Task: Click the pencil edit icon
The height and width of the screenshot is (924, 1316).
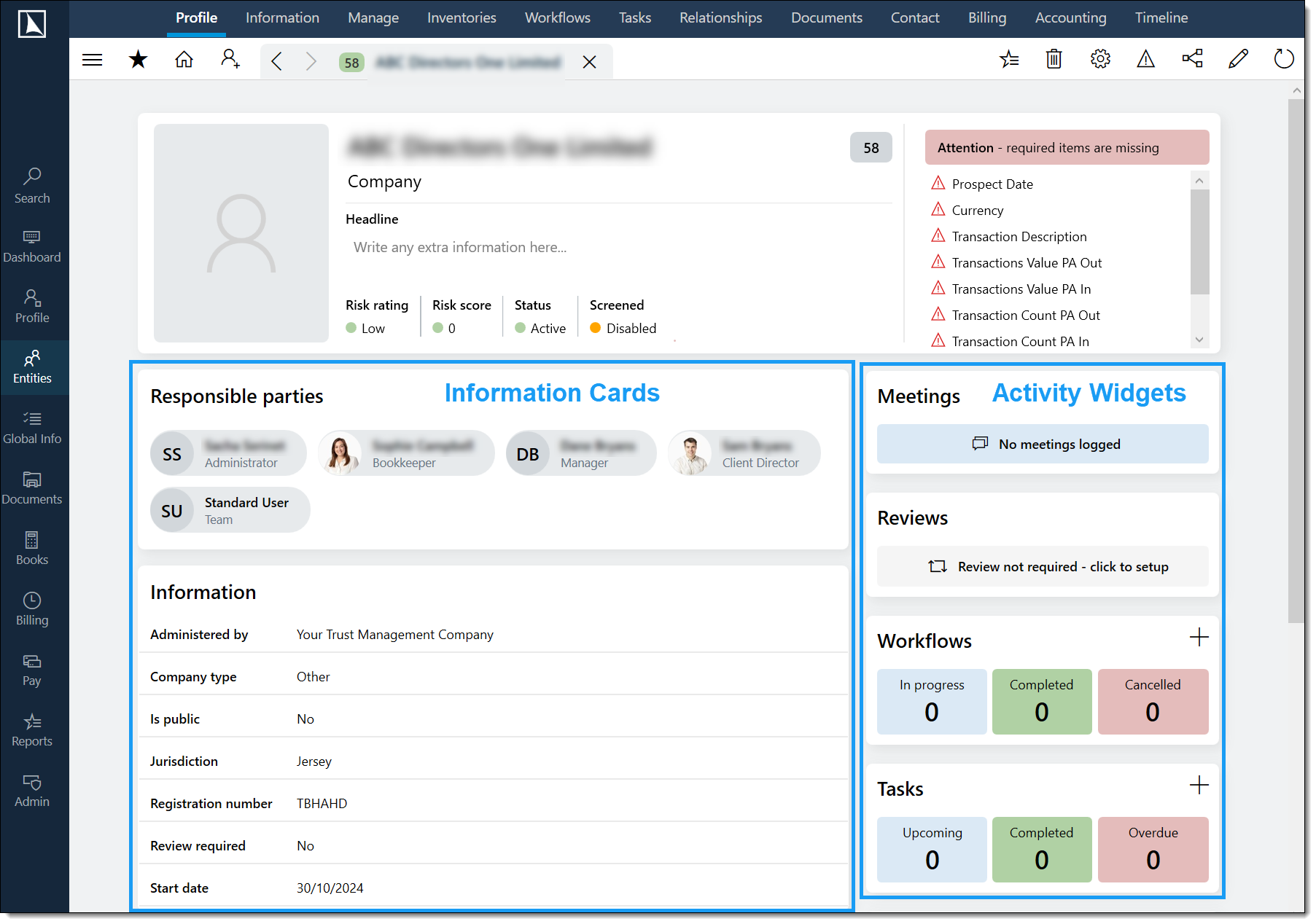Action: click(1237, 59)
